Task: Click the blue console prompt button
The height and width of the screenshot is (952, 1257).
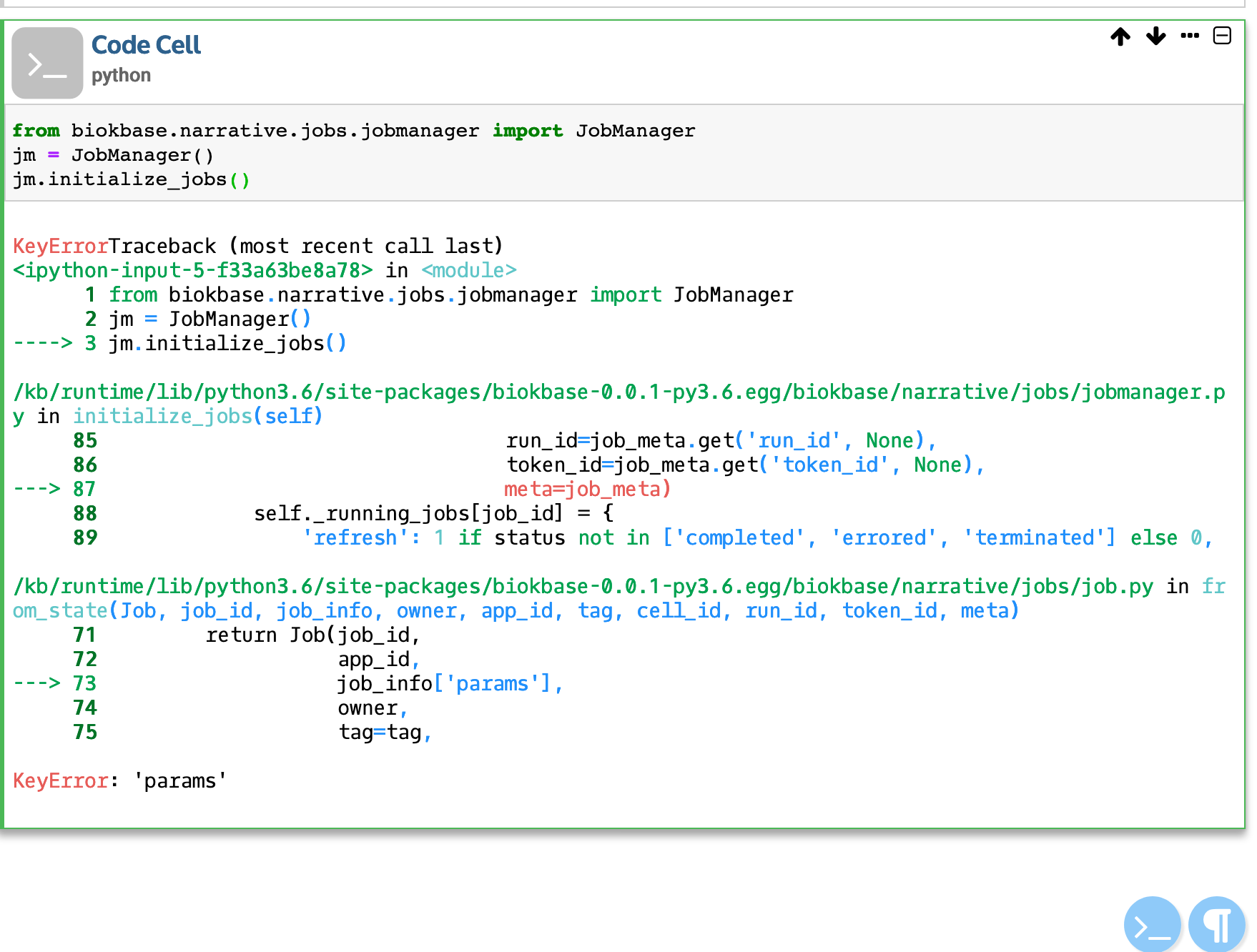Action: click(1152, 924)
